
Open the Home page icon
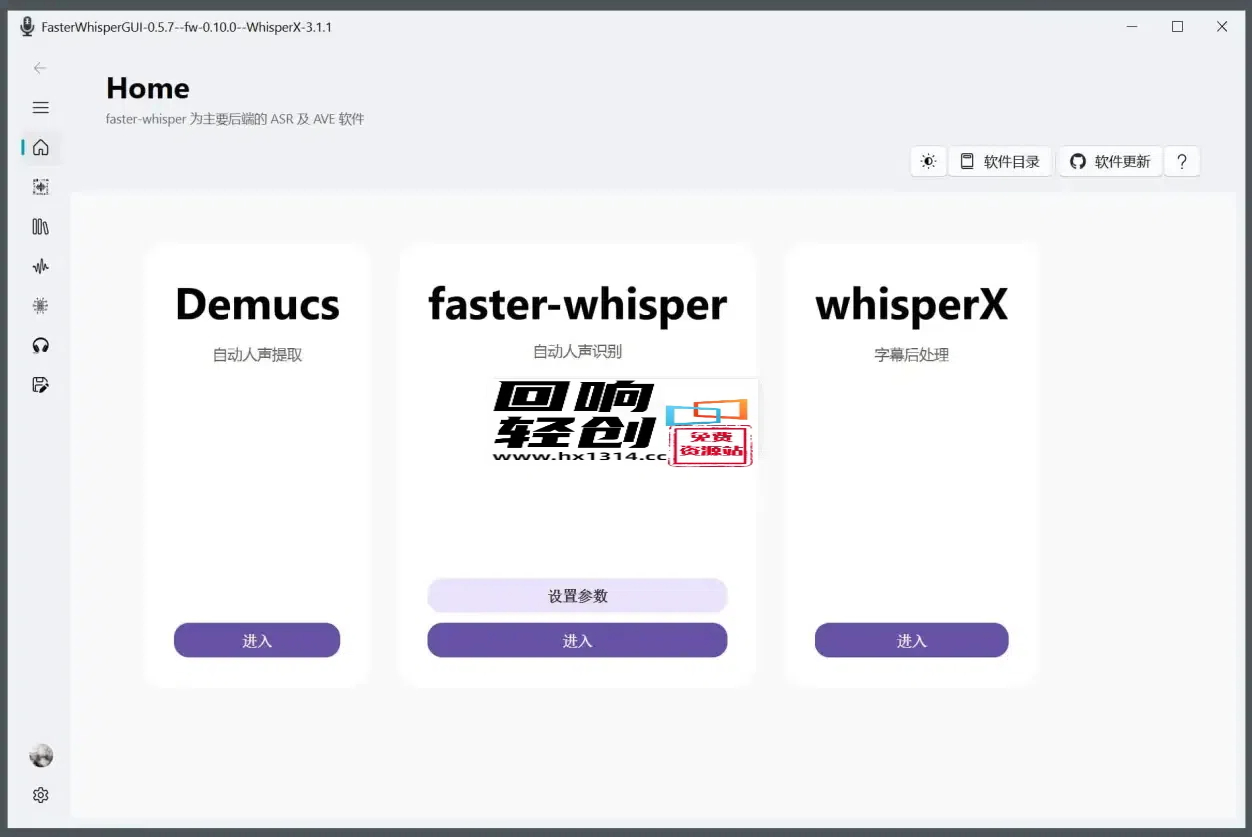click(x=40, y=148)
